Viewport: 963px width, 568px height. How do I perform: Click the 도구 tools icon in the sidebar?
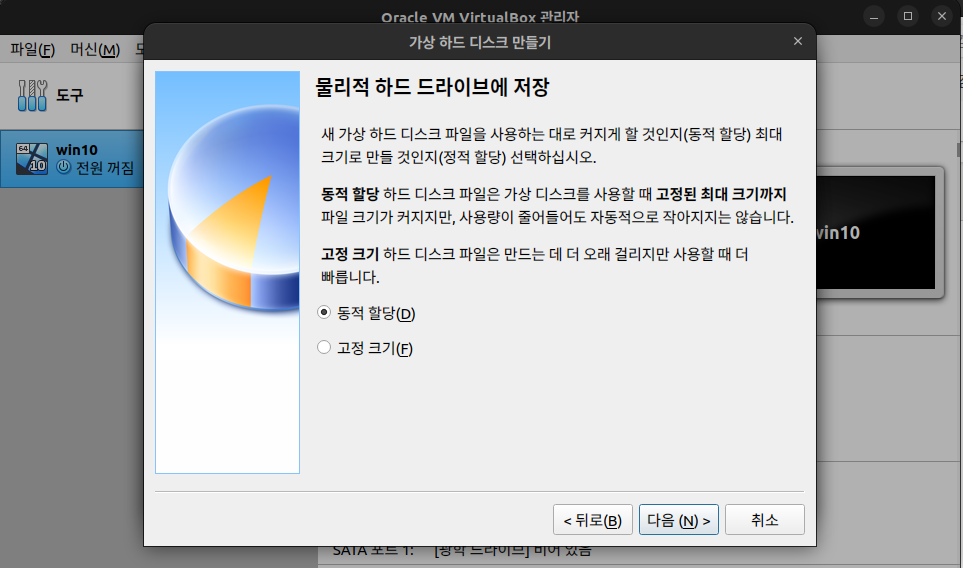[x=32, y=95]
